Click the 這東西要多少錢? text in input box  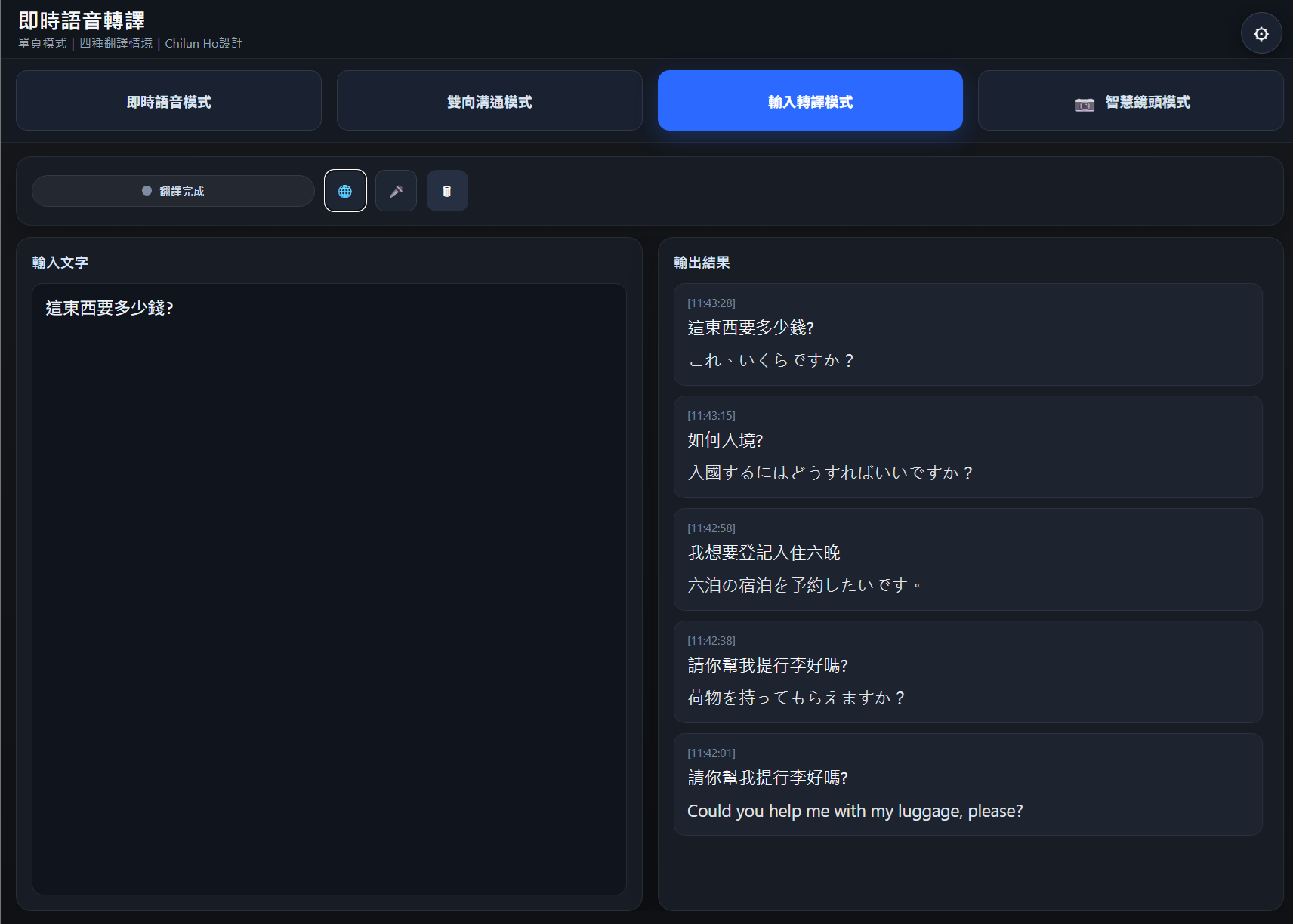point(110,308)
